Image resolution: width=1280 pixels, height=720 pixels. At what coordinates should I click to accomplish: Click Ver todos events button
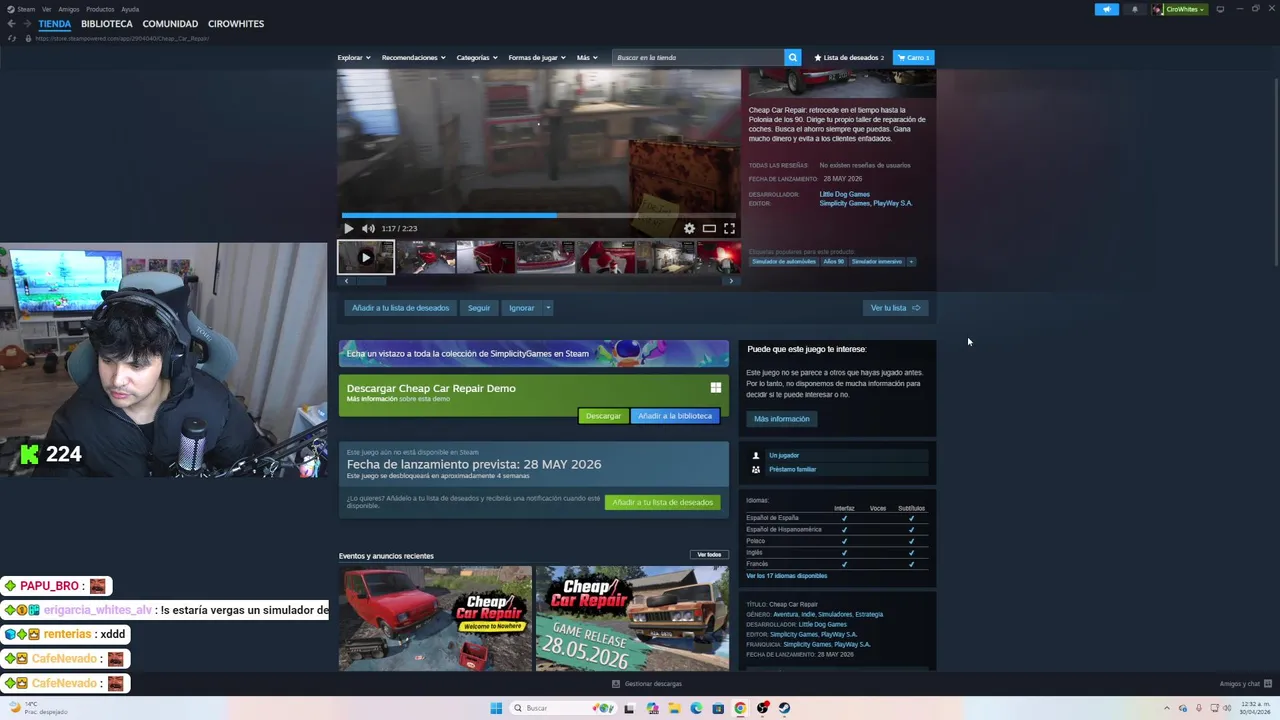(x=709, y=555)
